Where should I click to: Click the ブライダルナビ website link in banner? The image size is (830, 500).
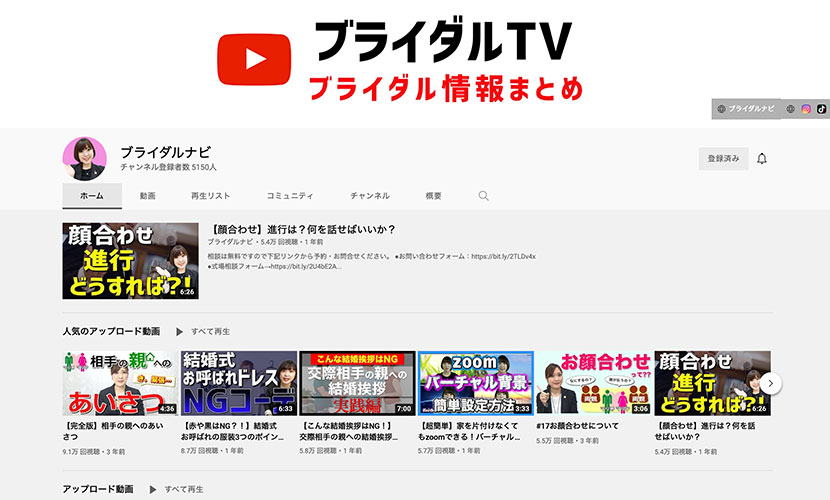coord(746,109)
